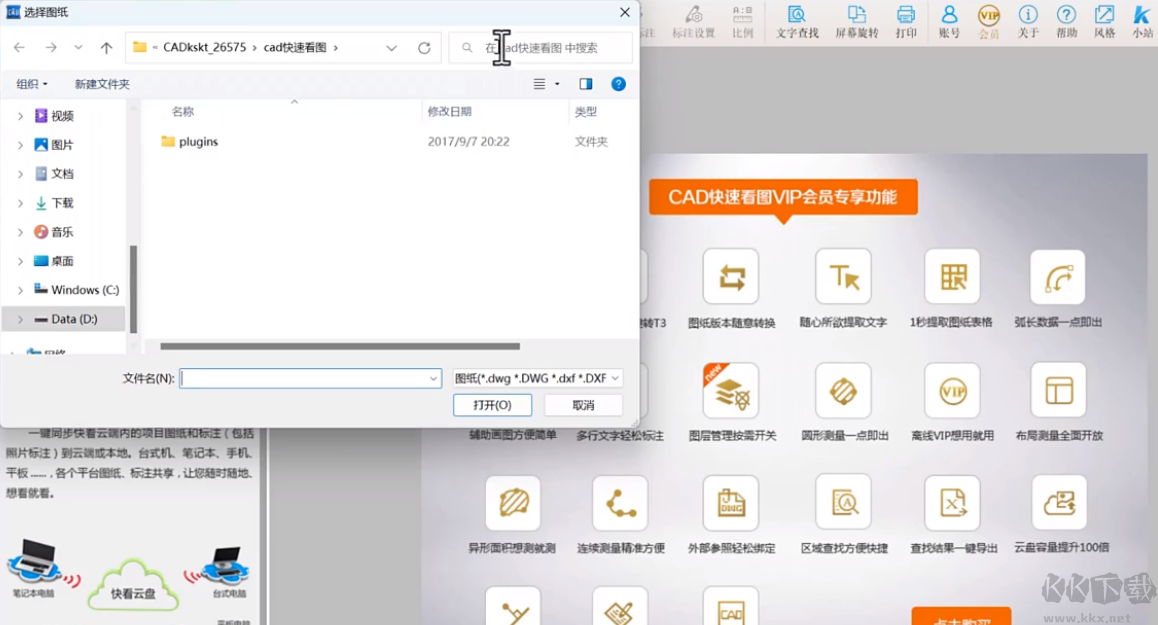Click the 图层管理按需开关 icon

[731, 390]
